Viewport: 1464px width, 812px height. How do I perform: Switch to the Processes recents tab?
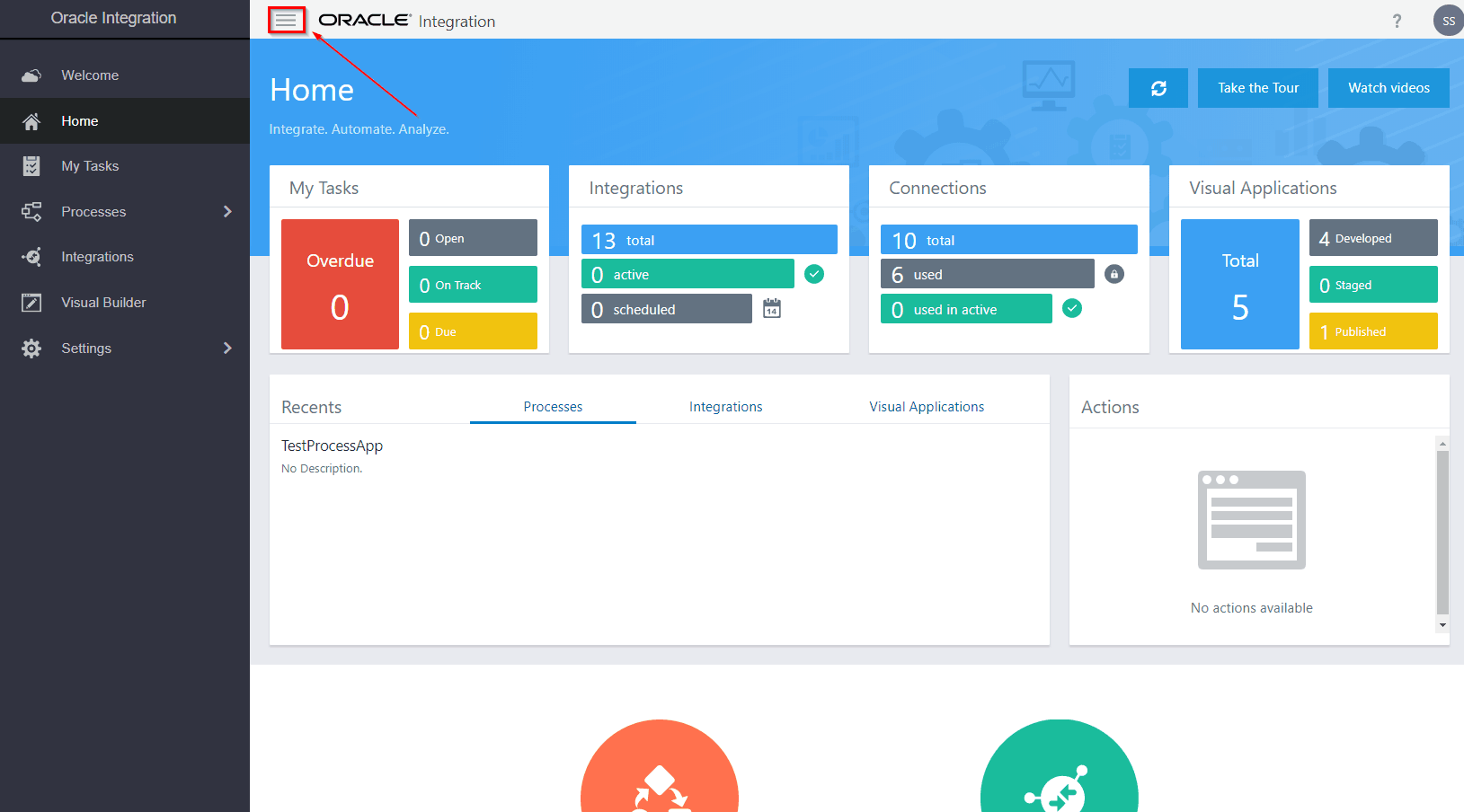(553, 407)
